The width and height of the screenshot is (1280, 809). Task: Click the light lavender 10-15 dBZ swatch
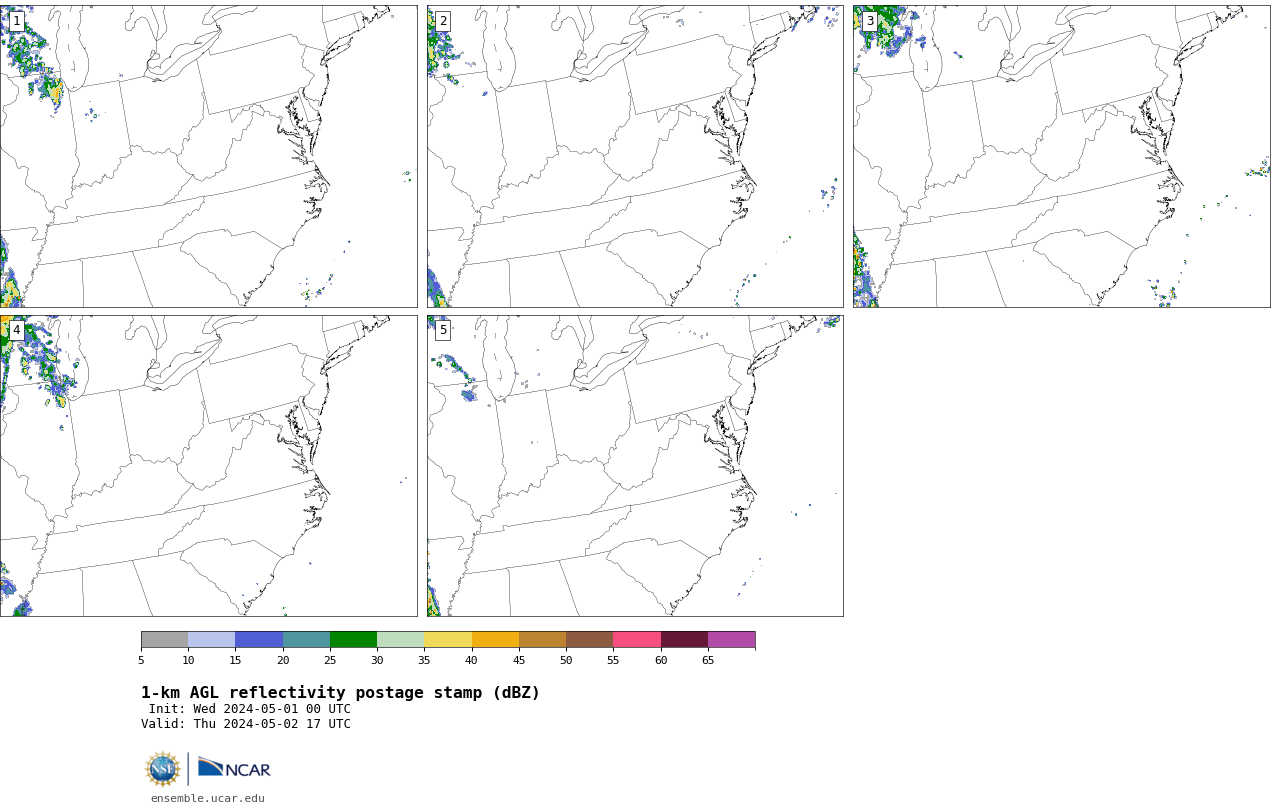click(211, 640)
